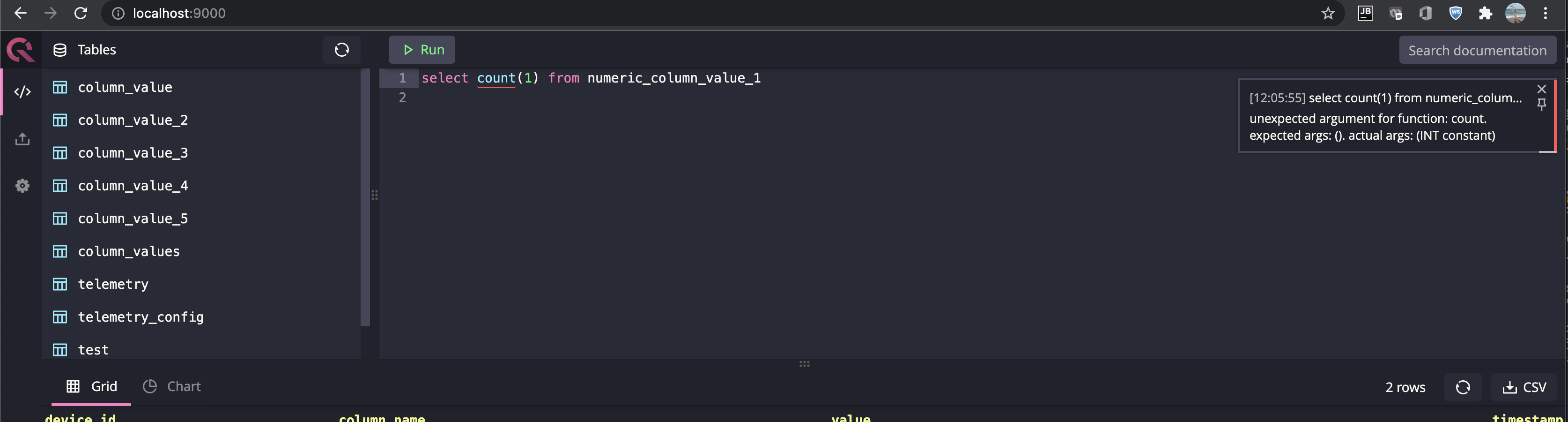Screen dimensions: 1568x422
Task: Expand the column_values table entry
Action: pos(128,251)
